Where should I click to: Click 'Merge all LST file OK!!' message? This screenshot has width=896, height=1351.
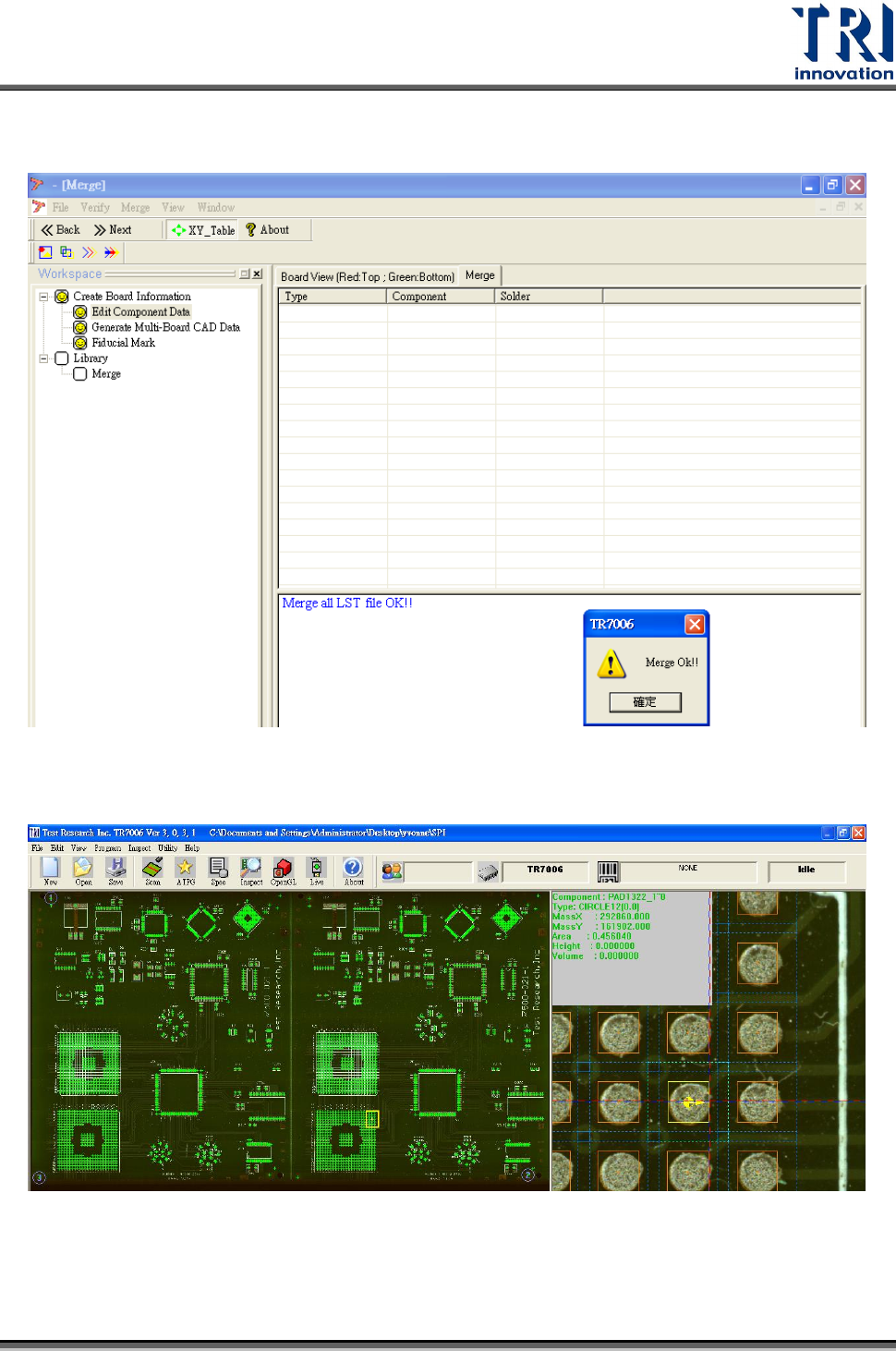tap(347, 603)
